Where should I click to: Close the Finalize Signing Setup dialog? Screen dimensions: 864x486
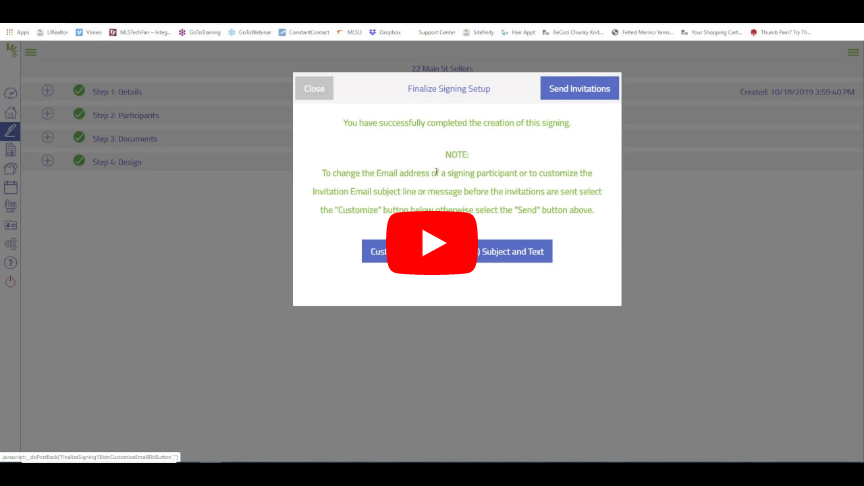(x=314, y=89)
